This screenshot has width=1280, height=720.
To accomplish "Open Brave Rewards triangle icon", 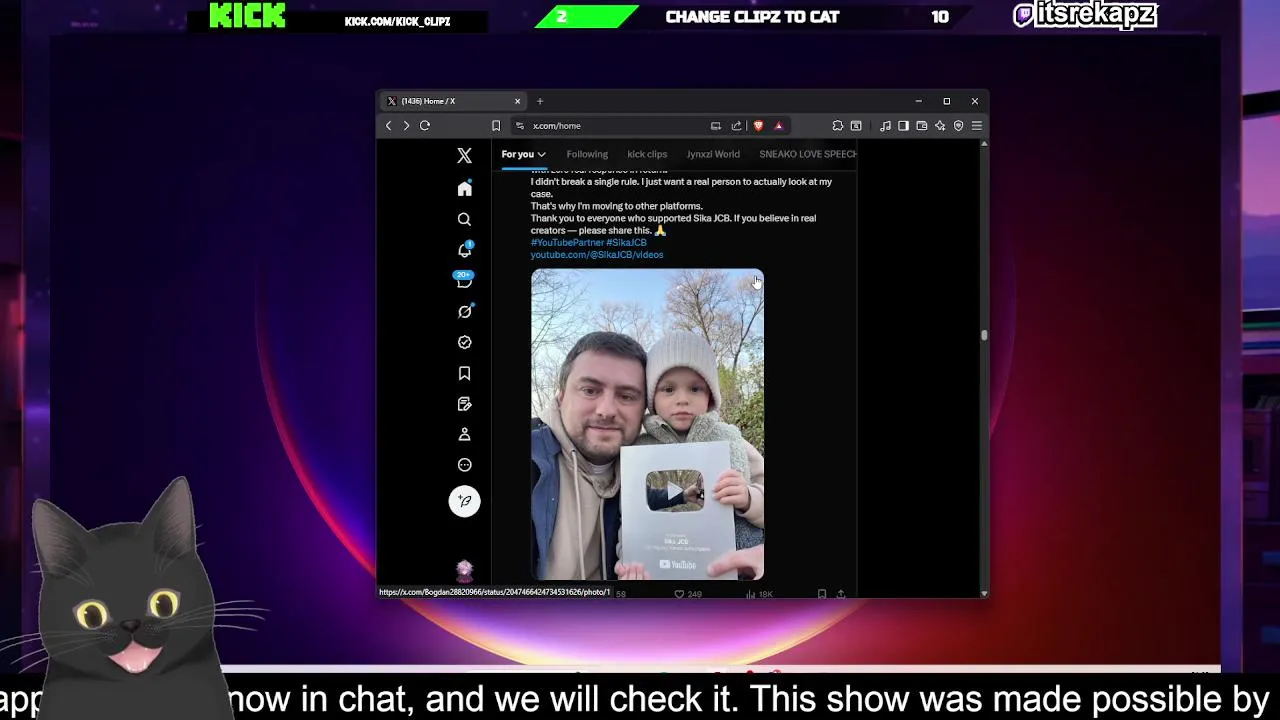I will pos(778,126).
